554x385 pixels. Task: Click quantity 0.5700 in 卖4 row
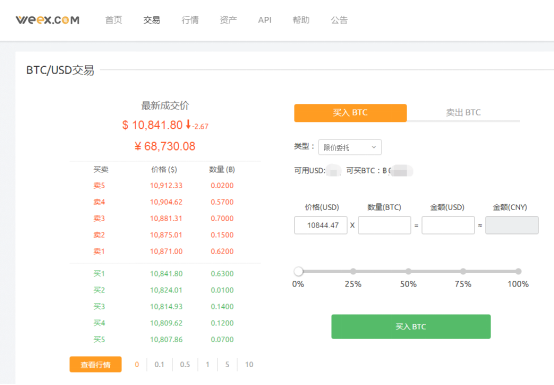pos(222,202)
